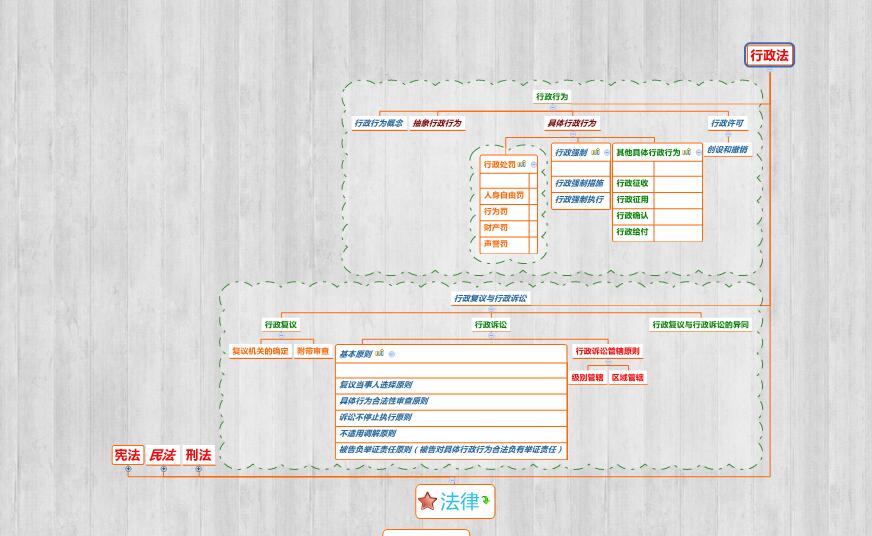Select the 人身自由罚 cell
Viewport: 872px width, 536px height.
[504, 196]
